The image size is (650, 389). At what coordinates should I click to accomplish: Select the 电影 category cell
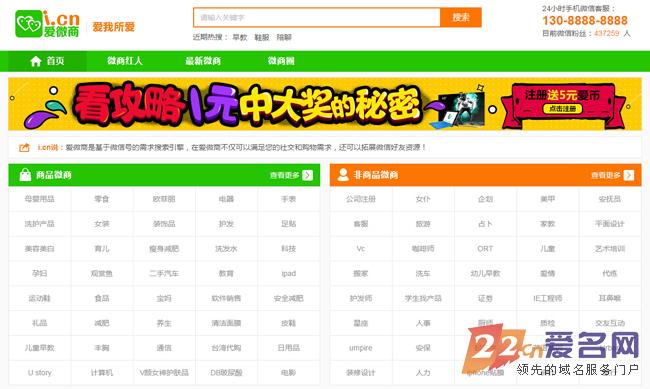[289, 373]
